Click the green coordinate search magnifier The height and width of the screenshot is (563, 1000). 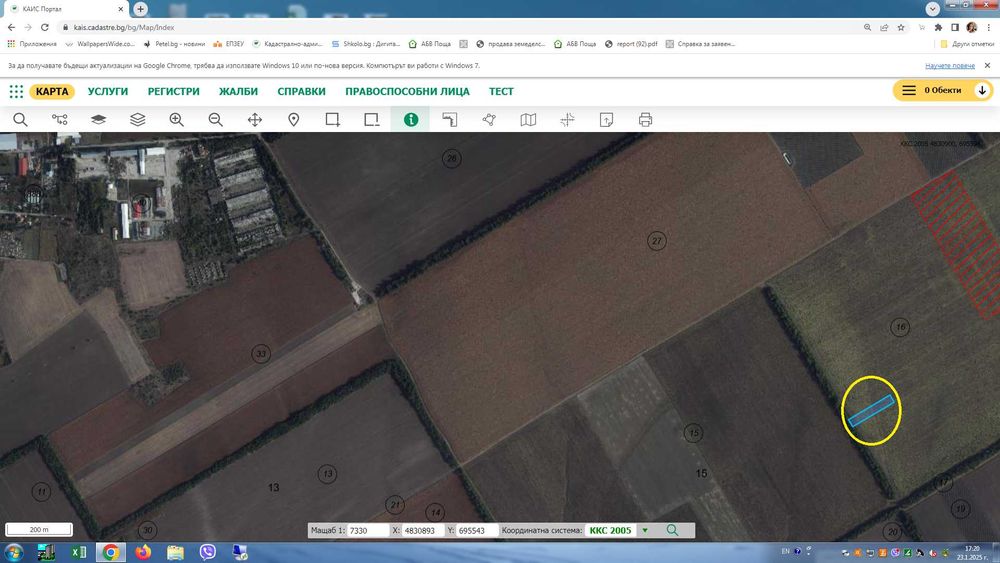point(672,530)
